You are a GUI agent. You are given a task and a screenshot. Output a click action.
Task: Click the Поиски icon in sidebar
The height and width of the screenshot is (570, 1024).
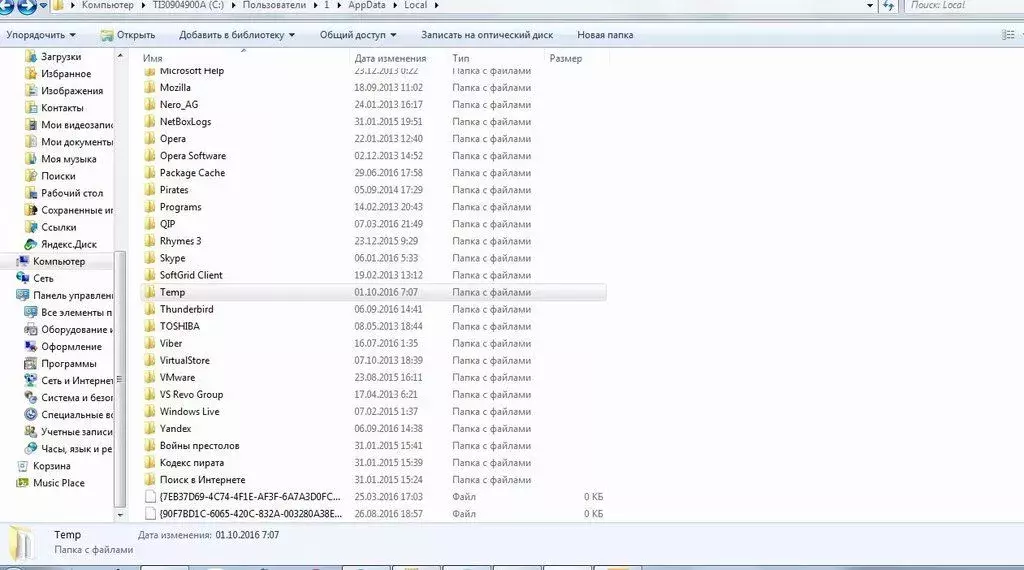(x=31, y=176)
